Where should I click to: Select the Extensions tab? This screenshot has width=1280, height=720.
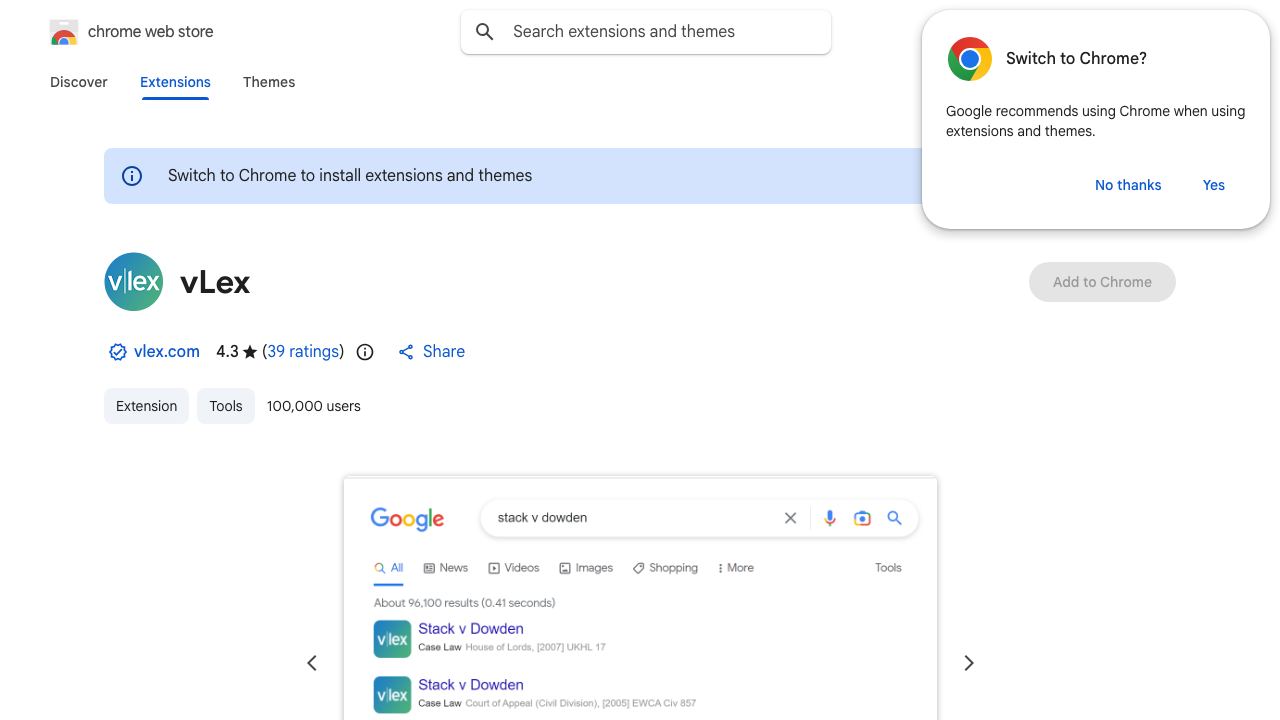coord(175,82)
